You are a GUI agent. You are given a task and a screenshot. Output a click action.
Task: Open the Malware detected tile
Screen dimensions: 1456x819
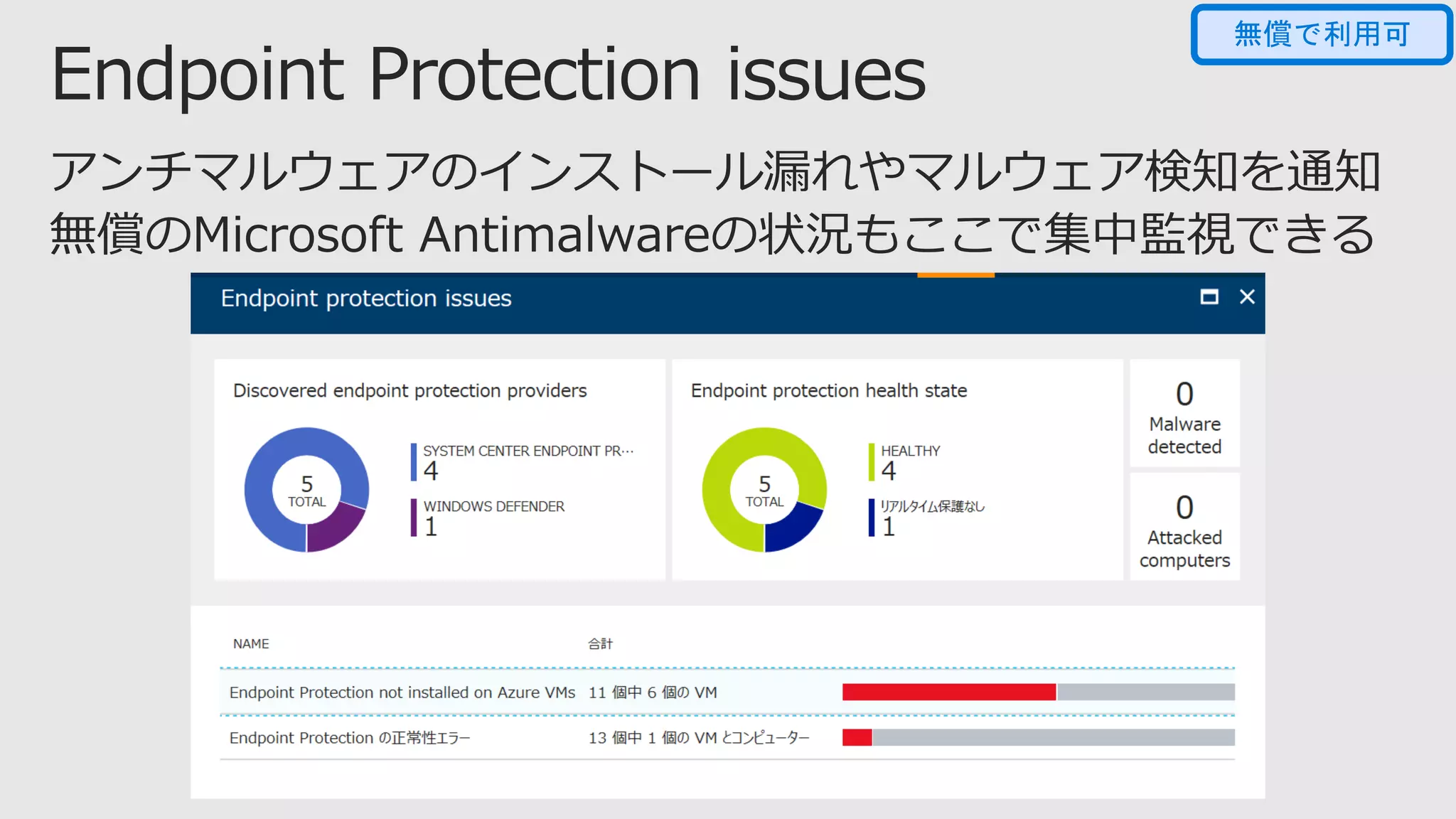[1184, 414]
